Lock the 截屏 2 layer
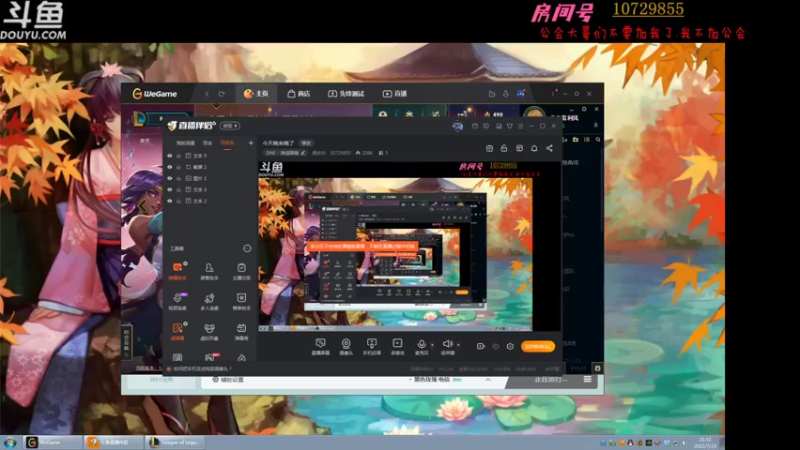The height and width of the screenshot is (450, 800). point(179,167)
